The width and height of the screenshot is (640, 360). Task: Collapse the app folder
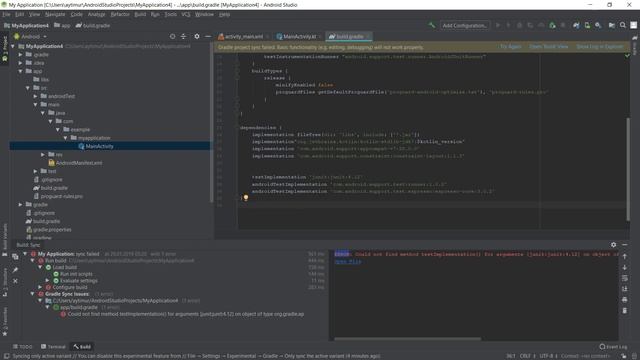click(20, 71)
